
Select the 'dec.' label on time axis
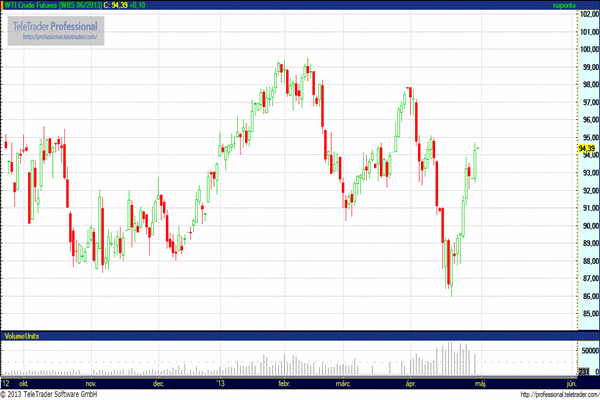point(157,382)
